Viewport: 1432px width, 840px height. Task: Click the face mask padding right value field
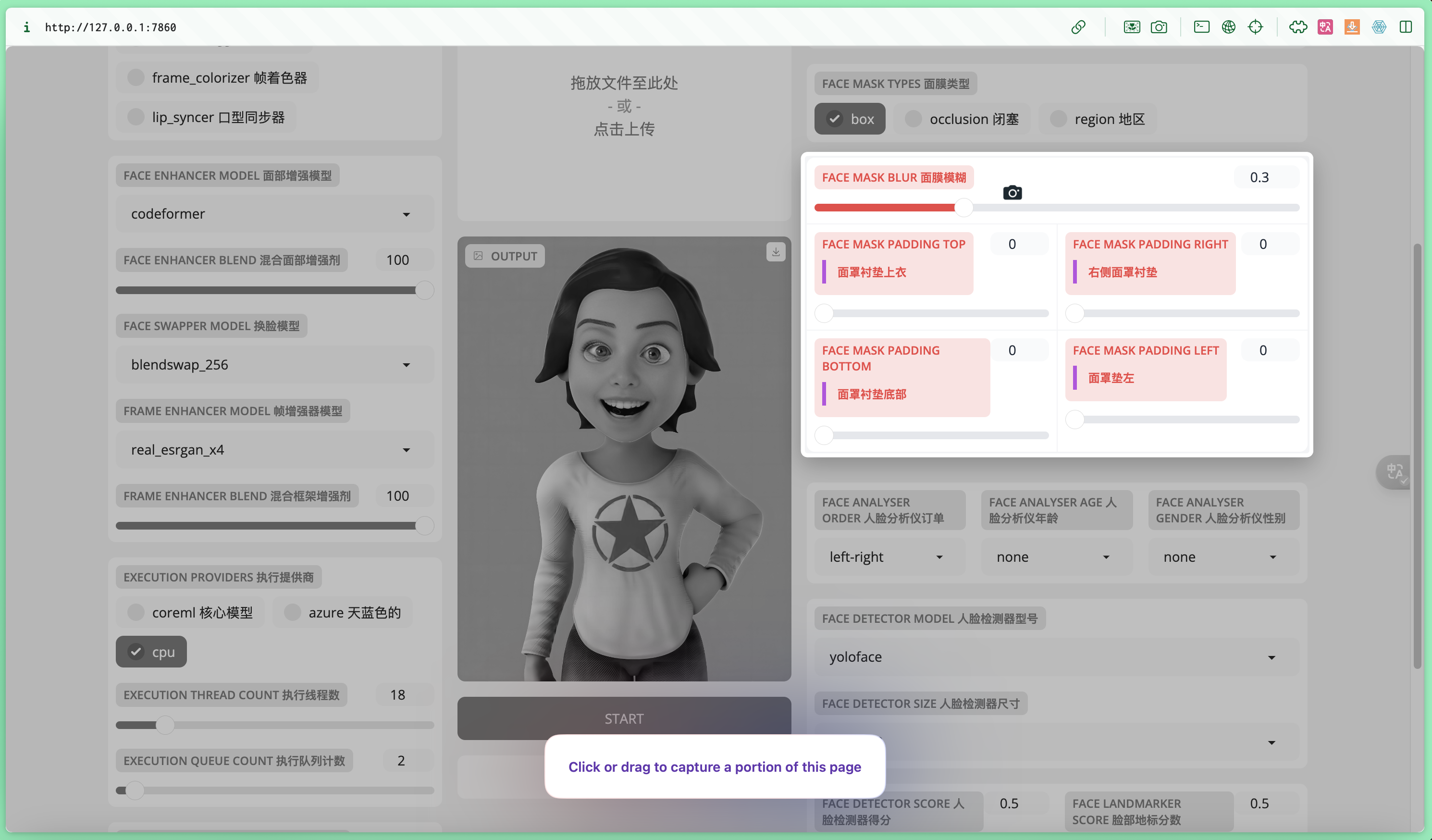click(x=1271, y=244)
